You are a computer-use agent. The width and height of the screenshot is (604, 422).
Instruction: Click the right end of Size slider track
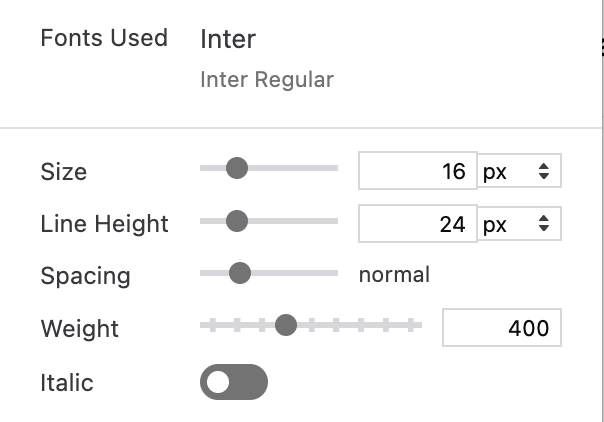[334, 168]
